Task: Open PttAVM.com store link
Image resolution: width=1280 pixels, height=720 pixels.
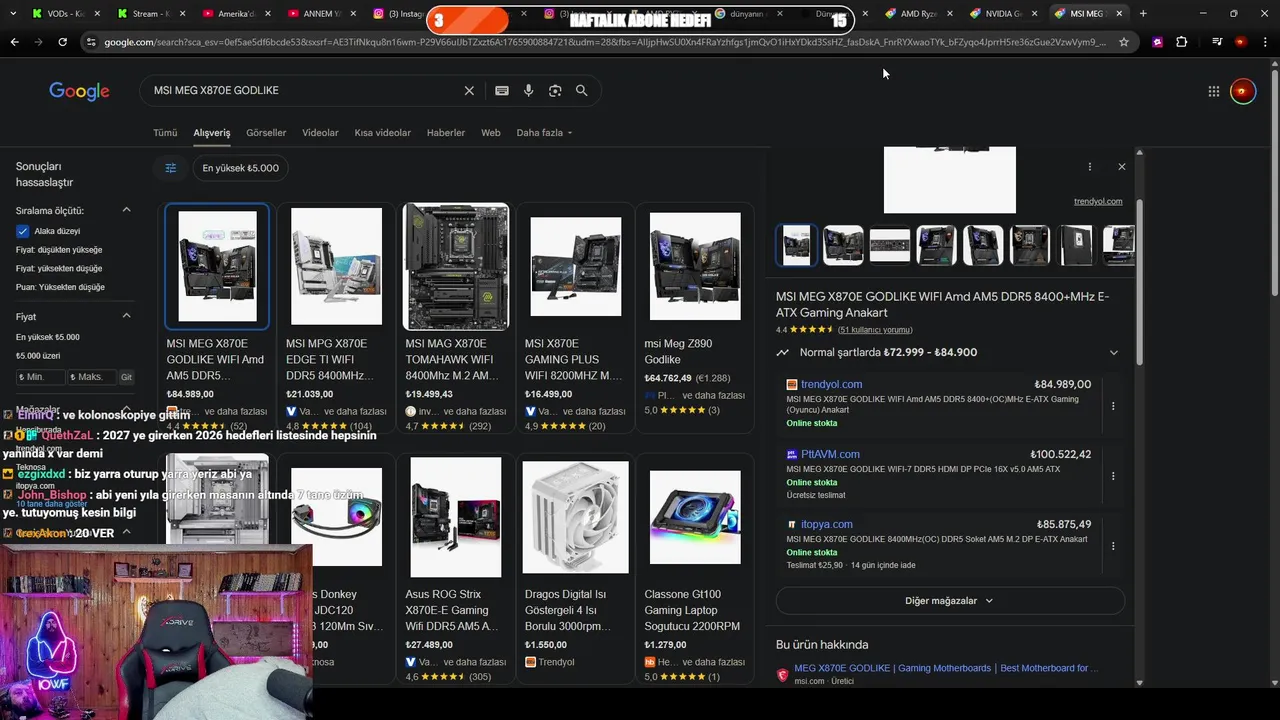Action: 830,454
